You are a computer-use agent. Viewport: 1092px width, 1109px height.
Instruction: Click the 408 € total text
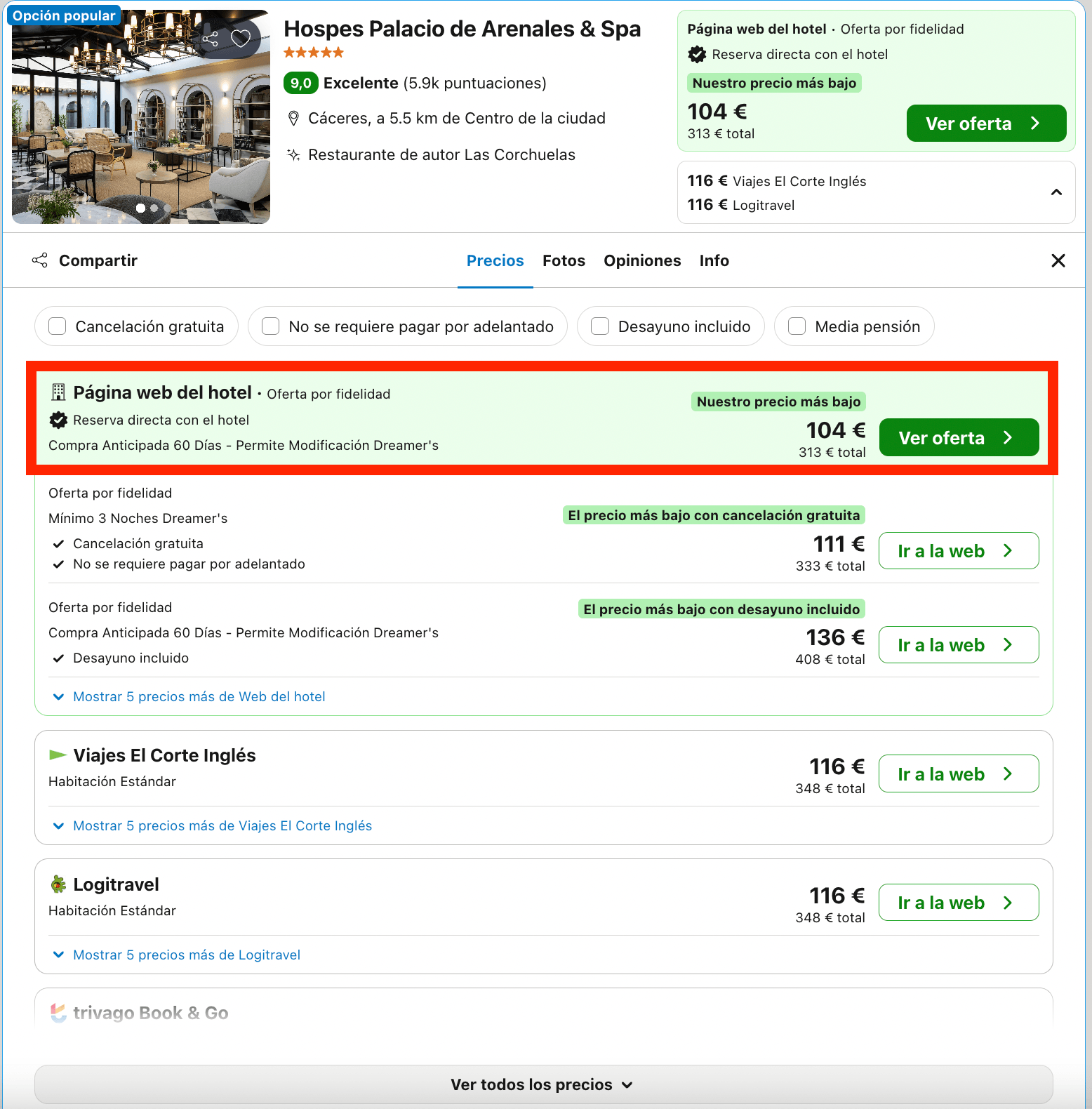coord(830,659)
